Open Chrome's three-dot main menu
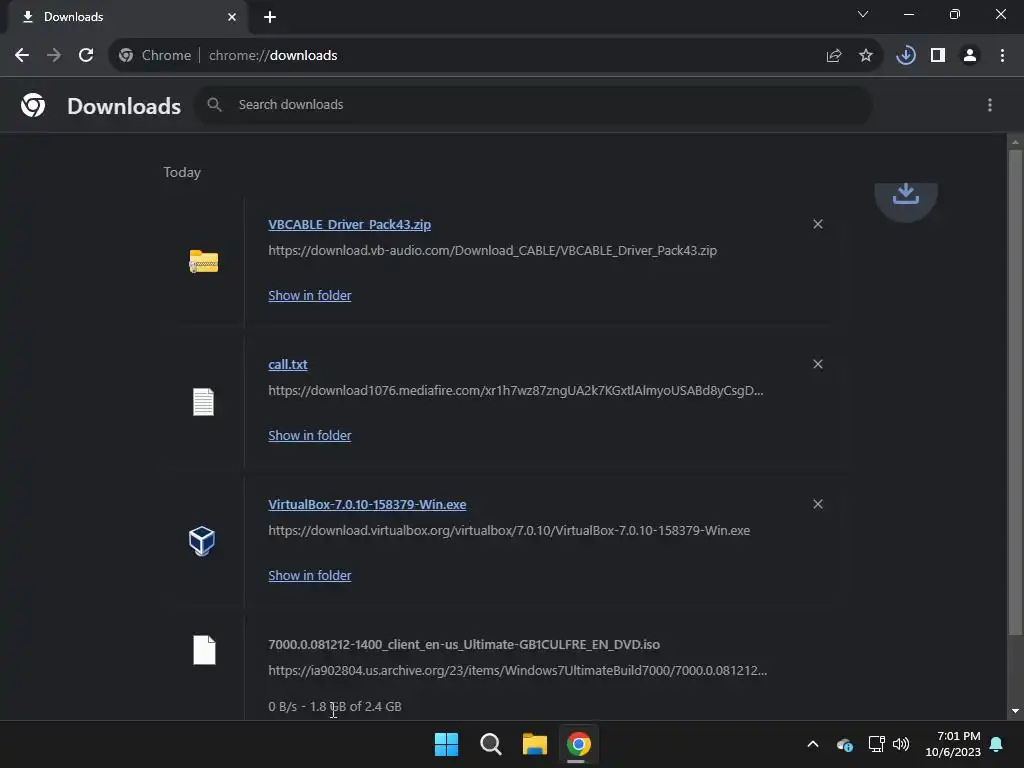This screenshot has width=1024, height=768. pos(1002,56)
